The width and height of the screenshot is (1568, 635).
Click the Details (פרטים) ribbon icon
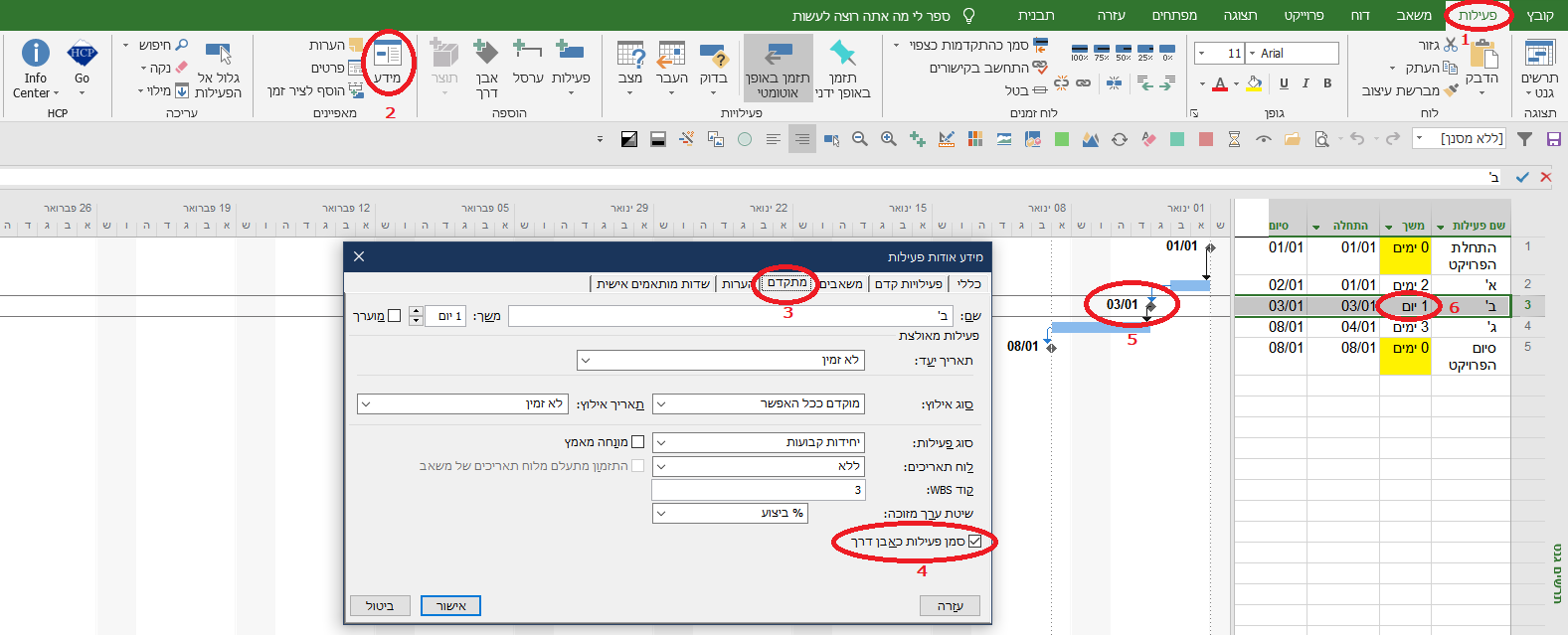[356, 68]
